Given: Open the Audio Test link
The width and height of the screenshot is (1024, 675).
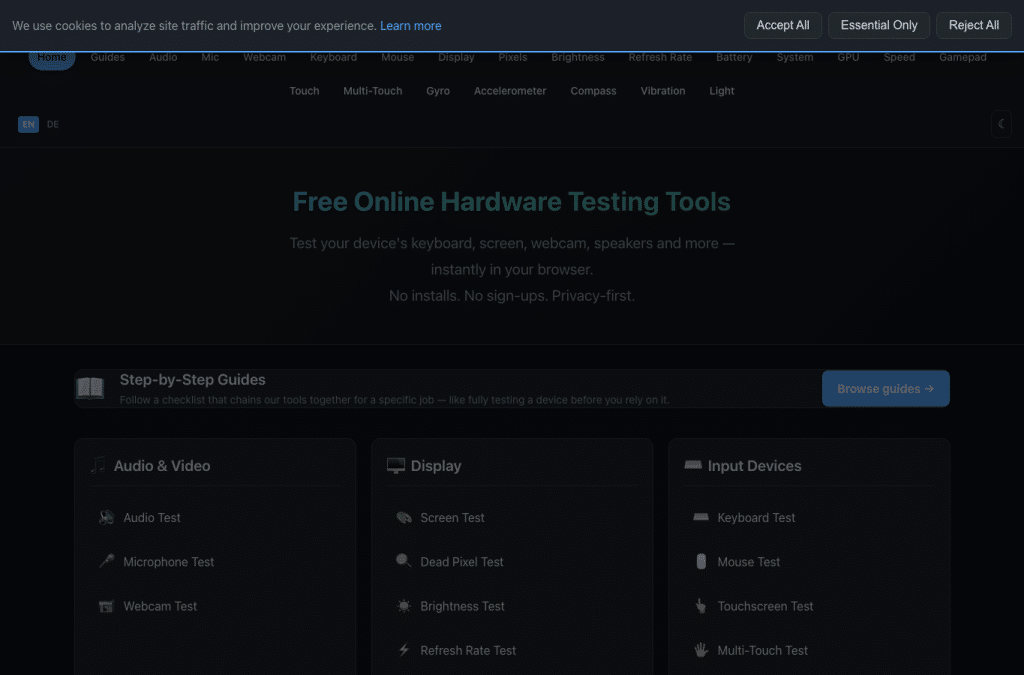Looking at the screenshot, I should coord(152,518).
